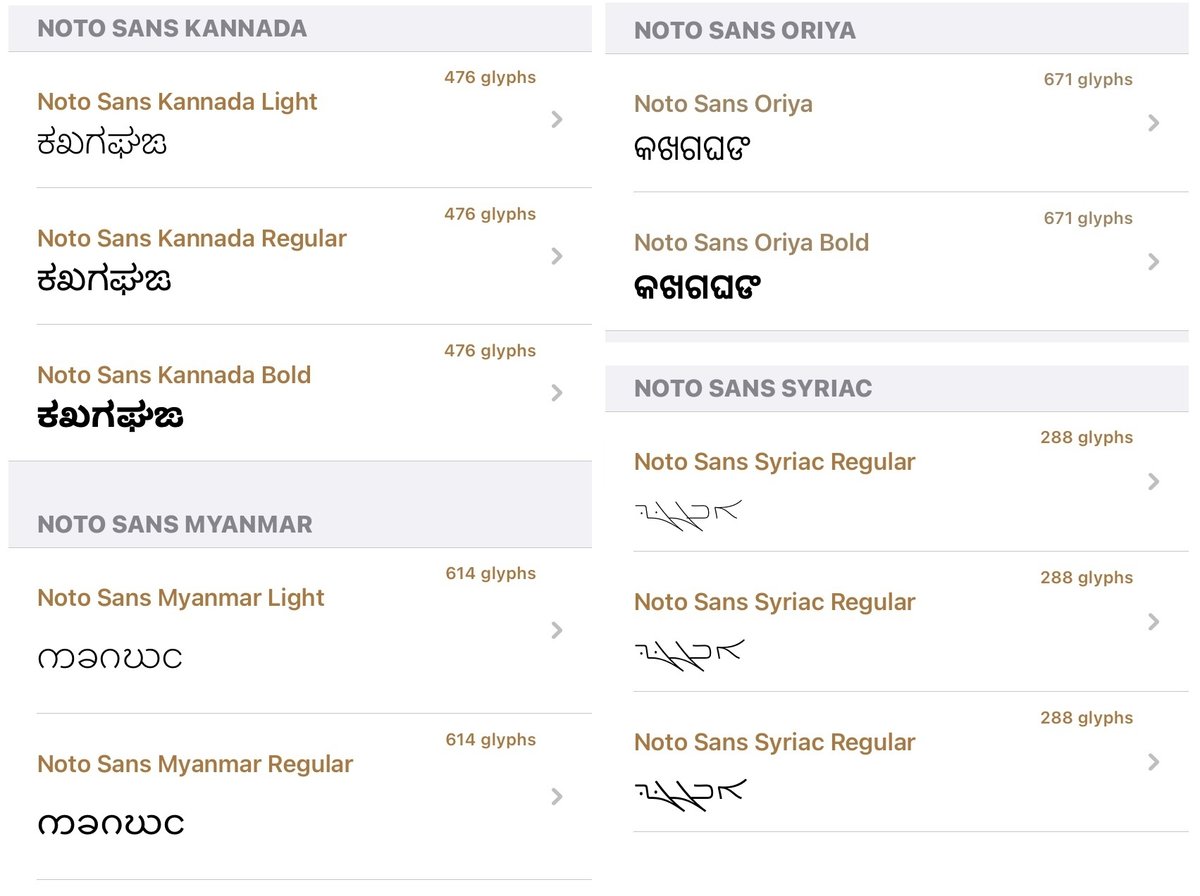Open the arrow beside Noto Sans Myanmar Regular
Screen dimensions: 1200x896
(557, 797)
